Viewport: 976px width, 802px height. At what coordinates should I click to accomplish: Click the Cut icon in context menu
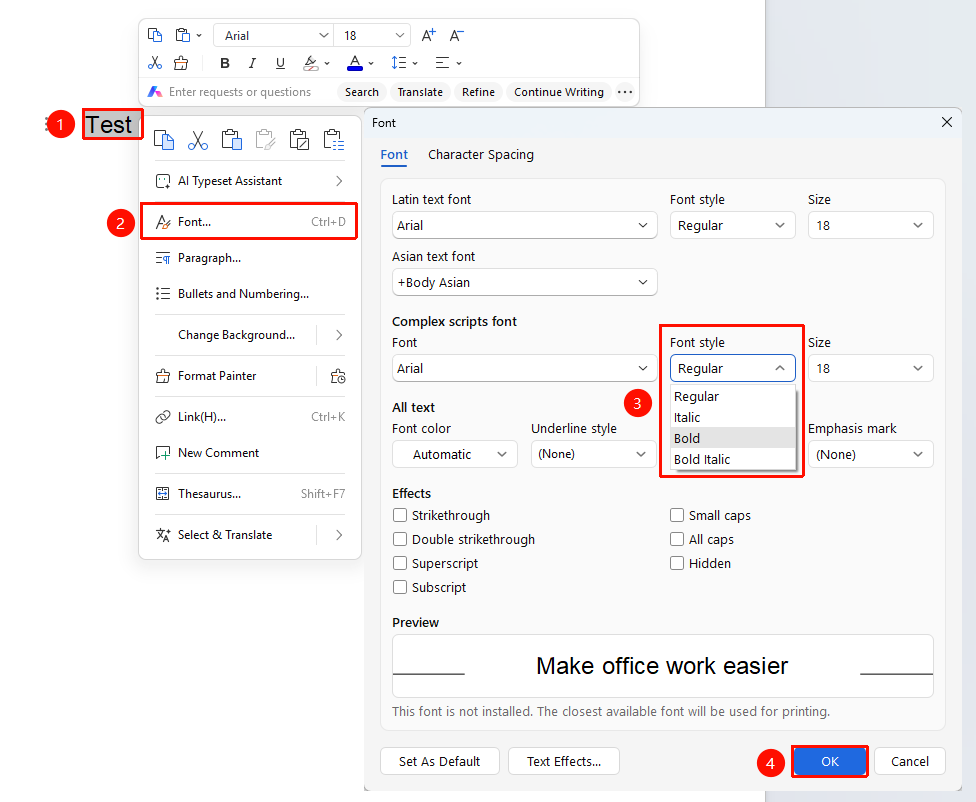click(198, 140)
